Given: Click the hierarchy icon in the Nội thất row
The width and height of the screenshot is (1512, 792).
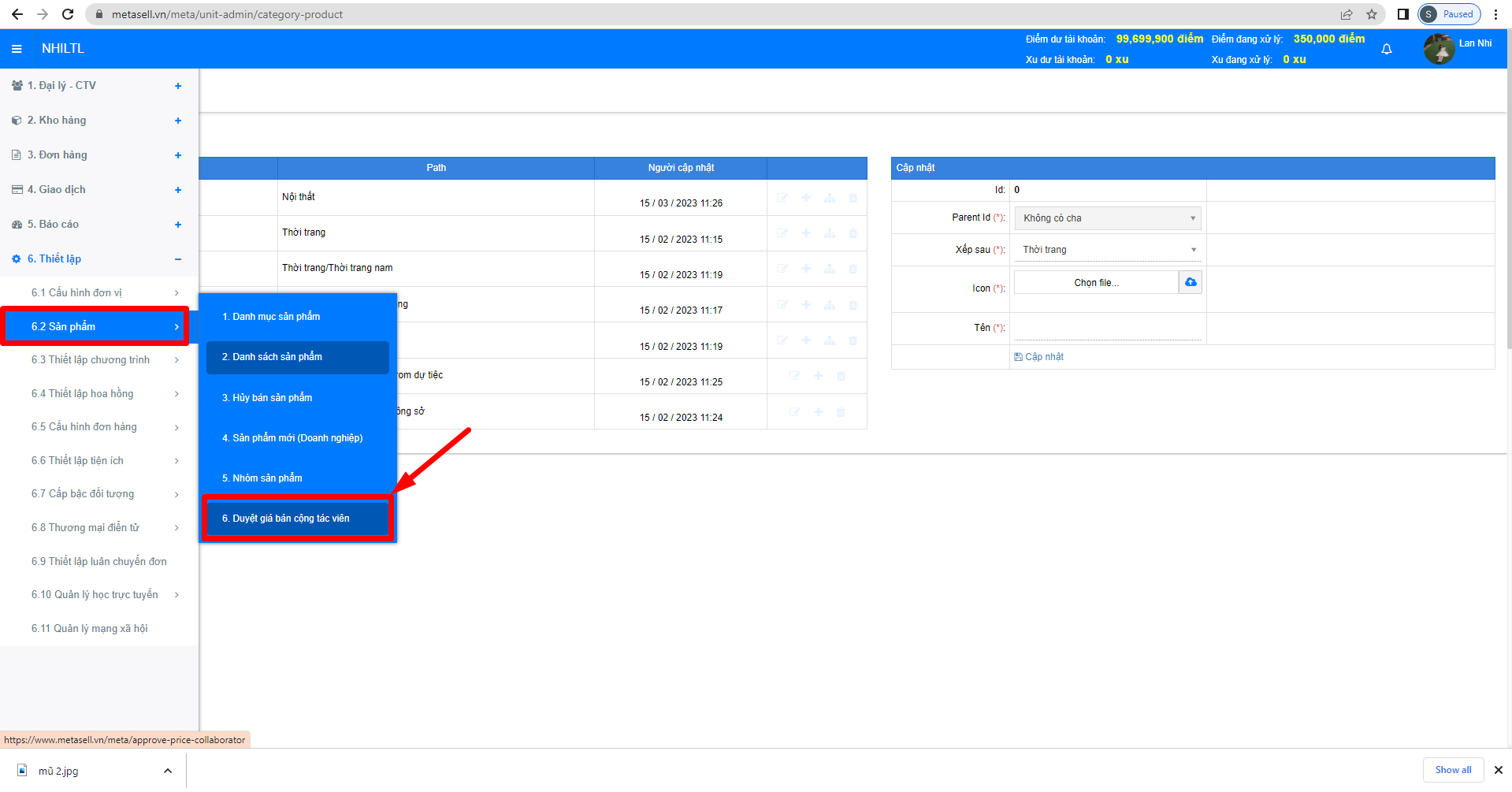Looking at the screenshot, I should (x=829, y=198).
